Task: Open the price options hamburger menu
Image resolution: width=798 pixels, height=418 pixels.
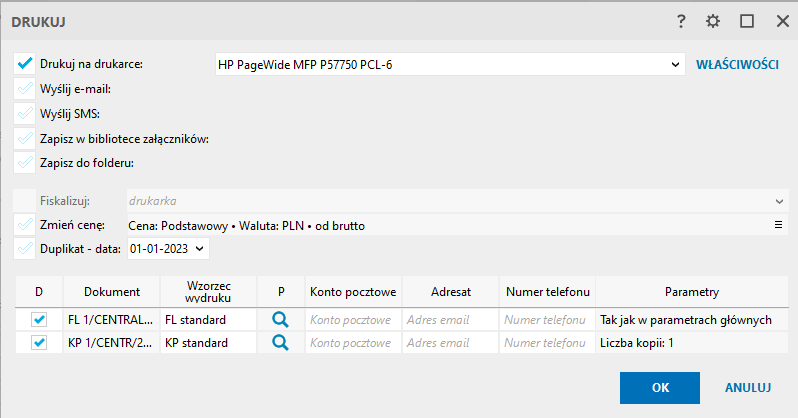Action: click(x=778, y=225)
